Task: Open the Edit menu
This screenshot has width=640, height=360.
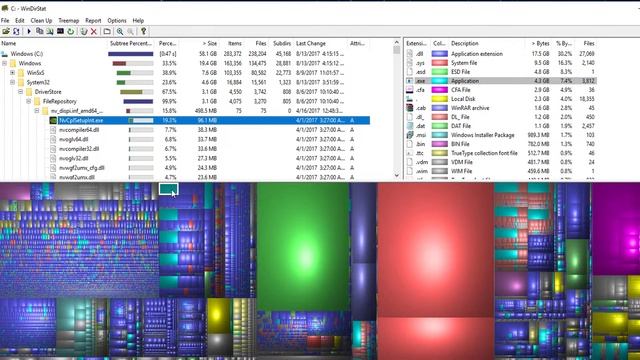Action: (x=20, y=20)
